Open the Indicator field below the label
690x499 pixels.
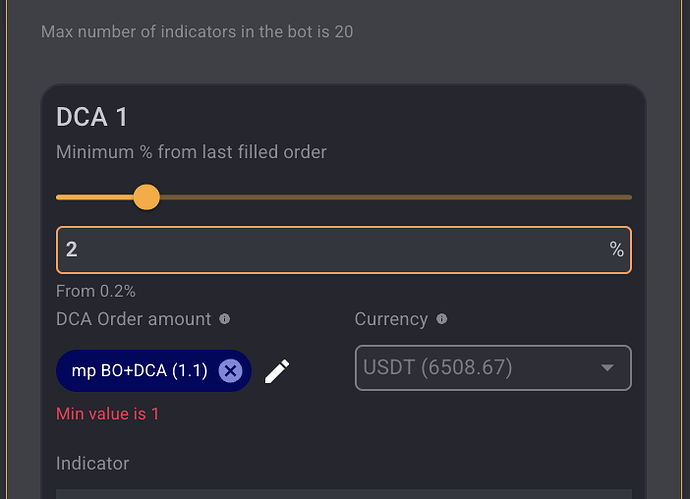[344, 494]
